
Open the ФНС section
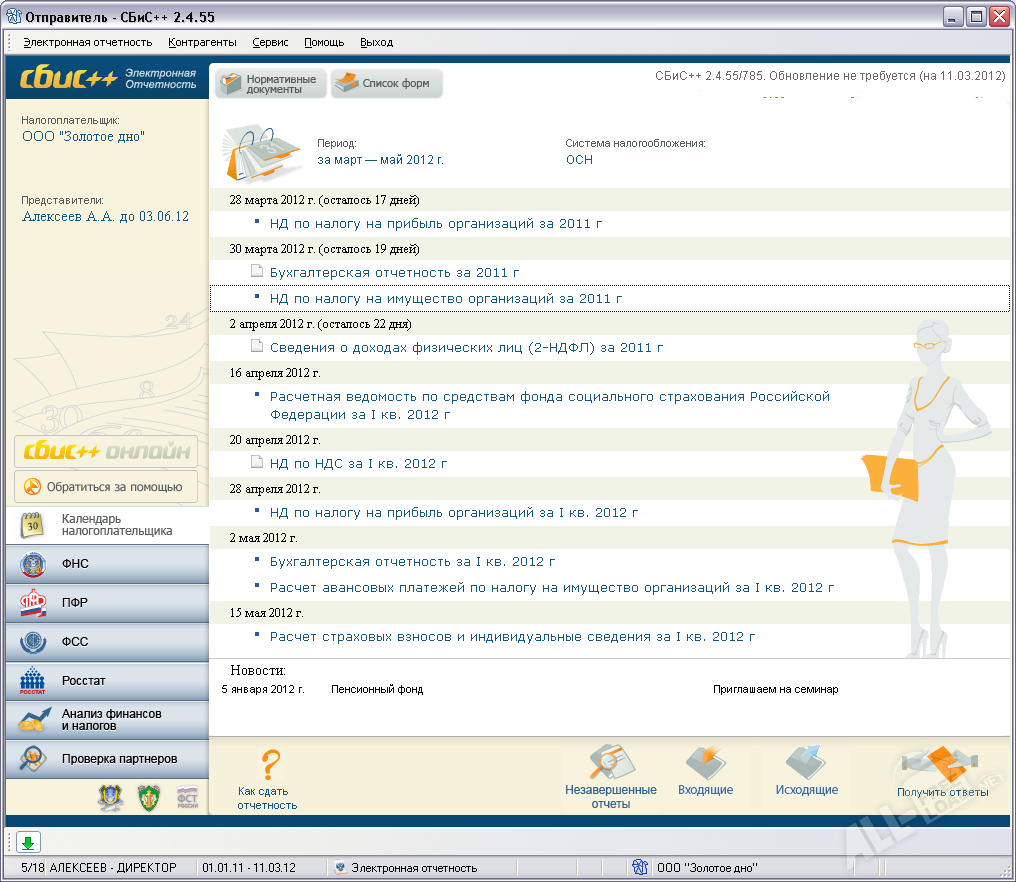[x=106, y=564]
